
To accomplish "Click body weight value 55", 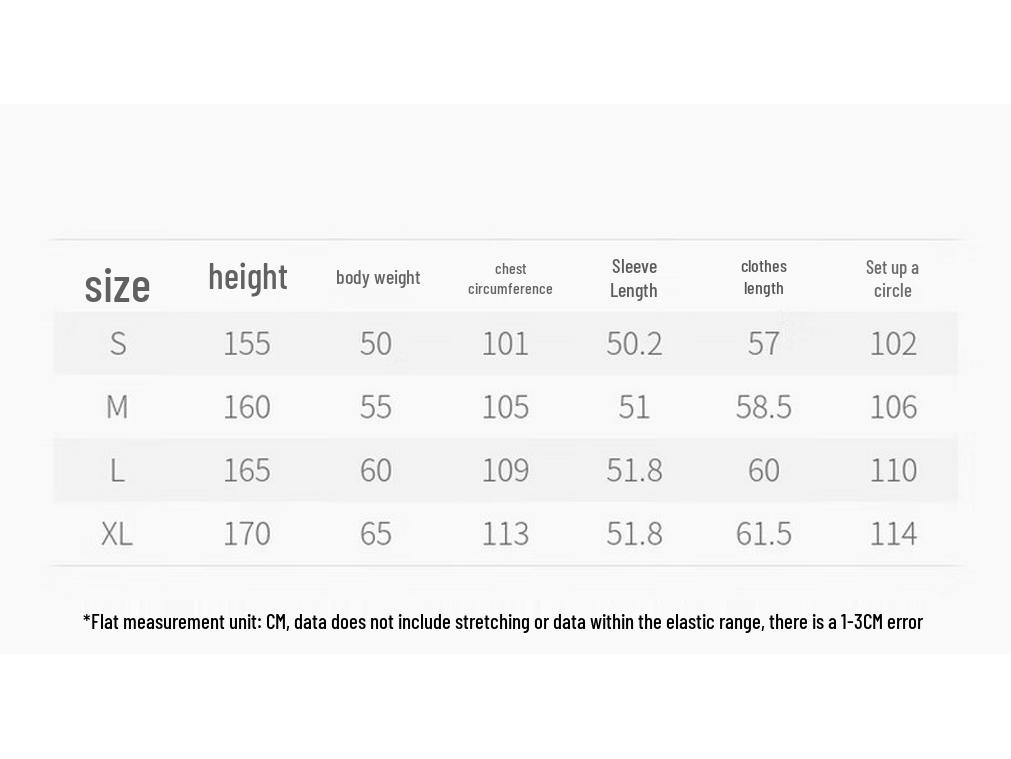I will click(x=376, y=407).
